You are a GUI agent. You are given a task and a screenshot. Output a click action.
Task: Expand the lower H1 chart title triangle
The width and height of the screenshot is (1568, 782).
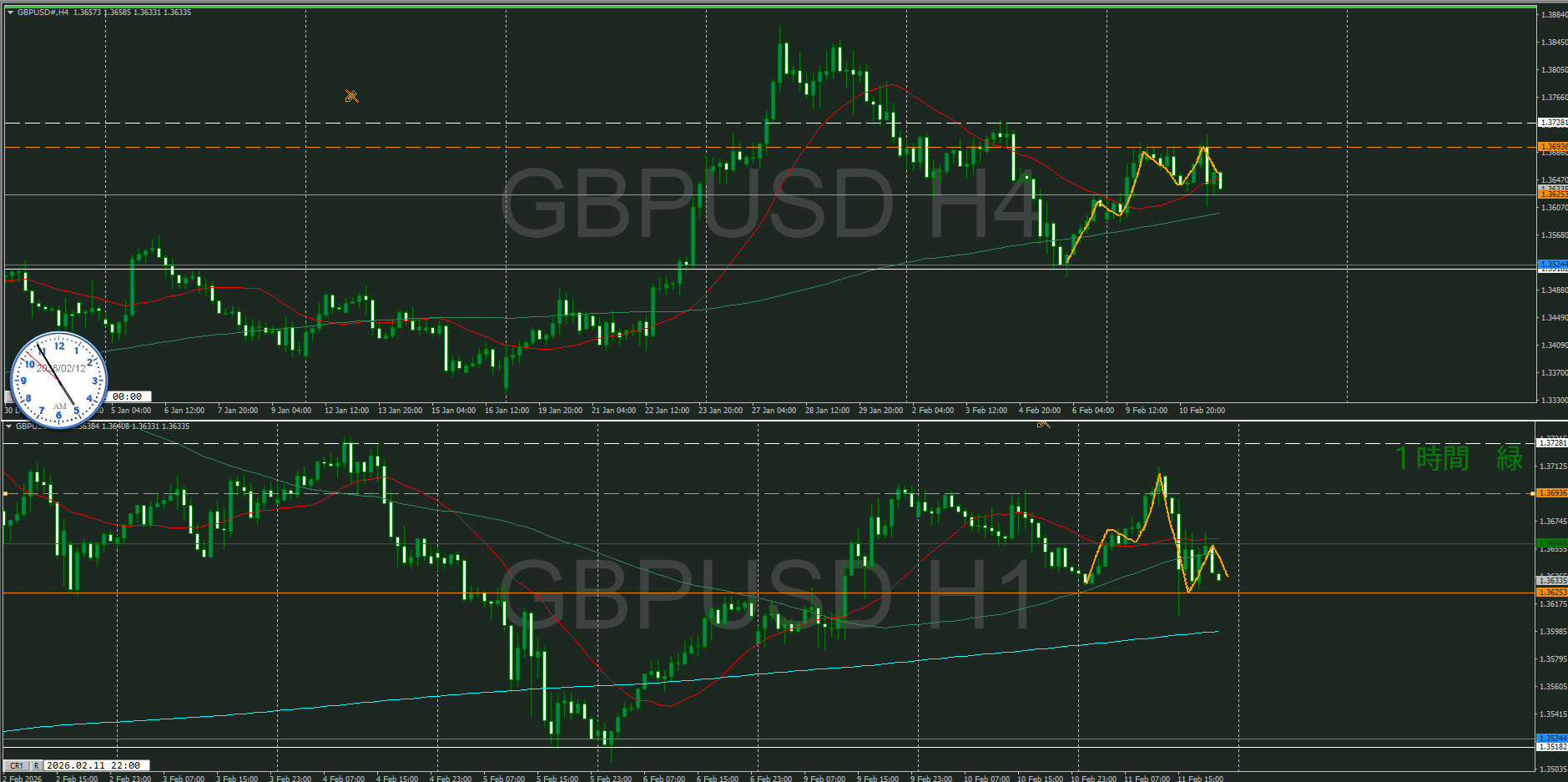click(x=9, y=426)
